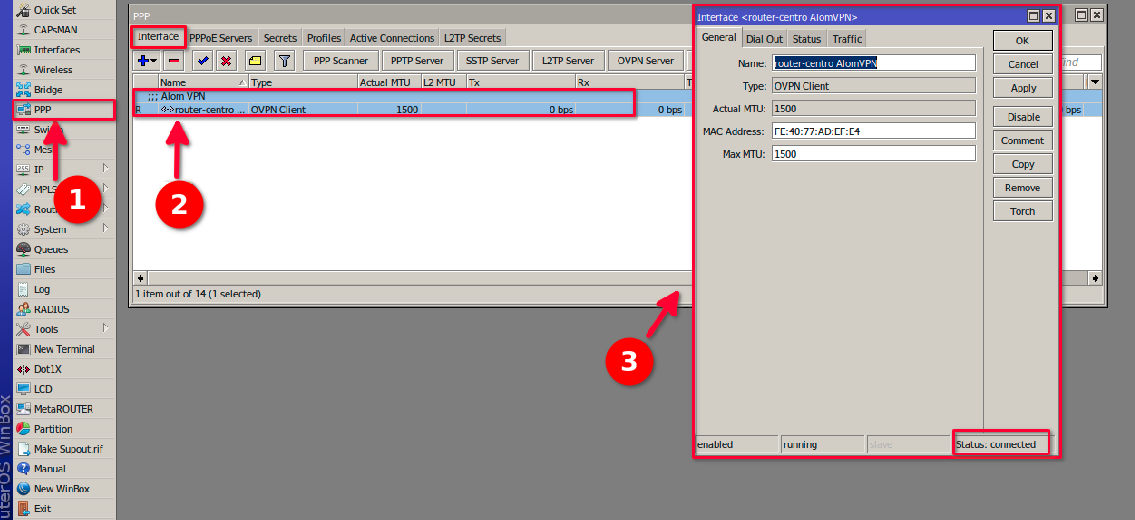Click the red minus Remove button
The height and width of the screenshot is (520, 1135).
pos(174,61)
